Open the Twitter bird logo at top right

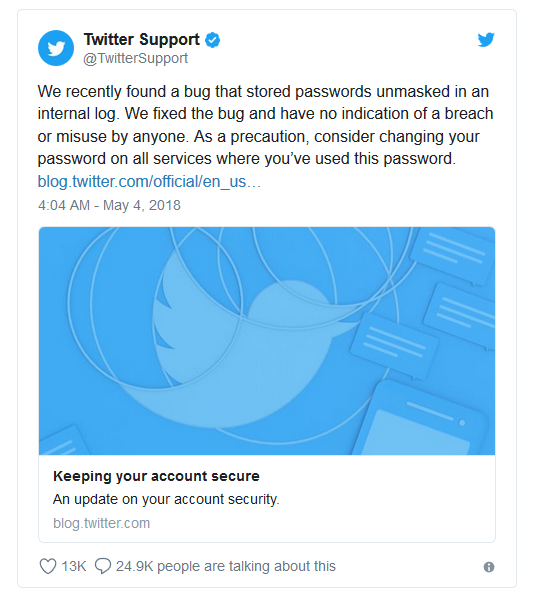coord(486,40)
